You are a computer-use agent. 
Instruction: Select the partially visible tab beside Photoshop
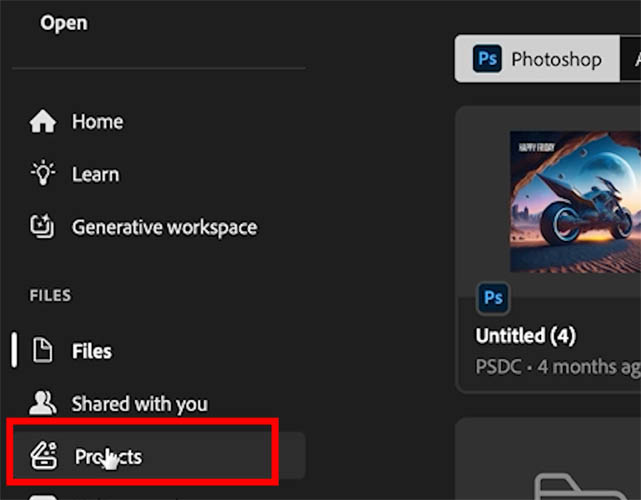631,59
